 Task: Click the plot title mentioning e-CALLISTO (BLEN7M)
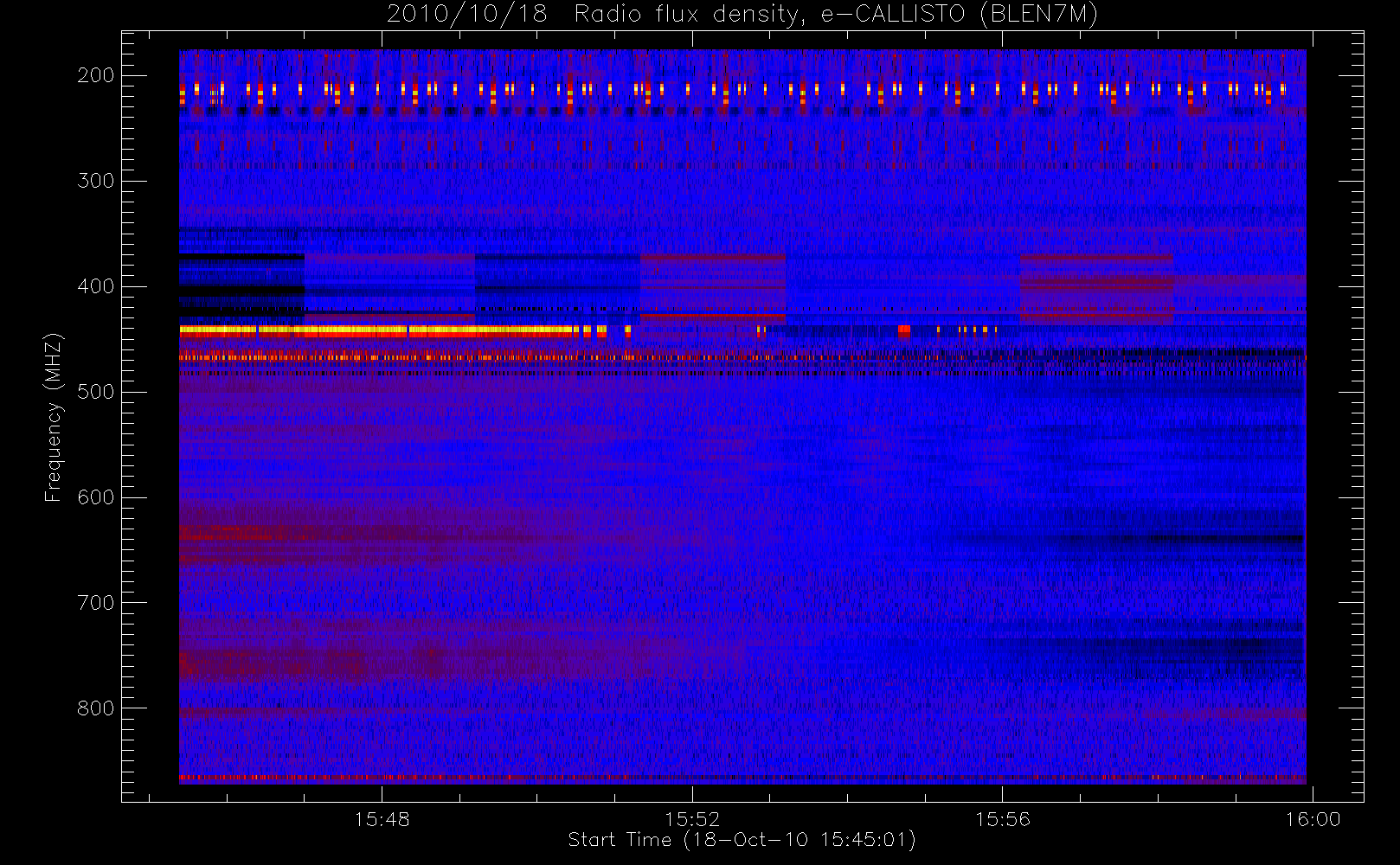(x=742, y=14)
